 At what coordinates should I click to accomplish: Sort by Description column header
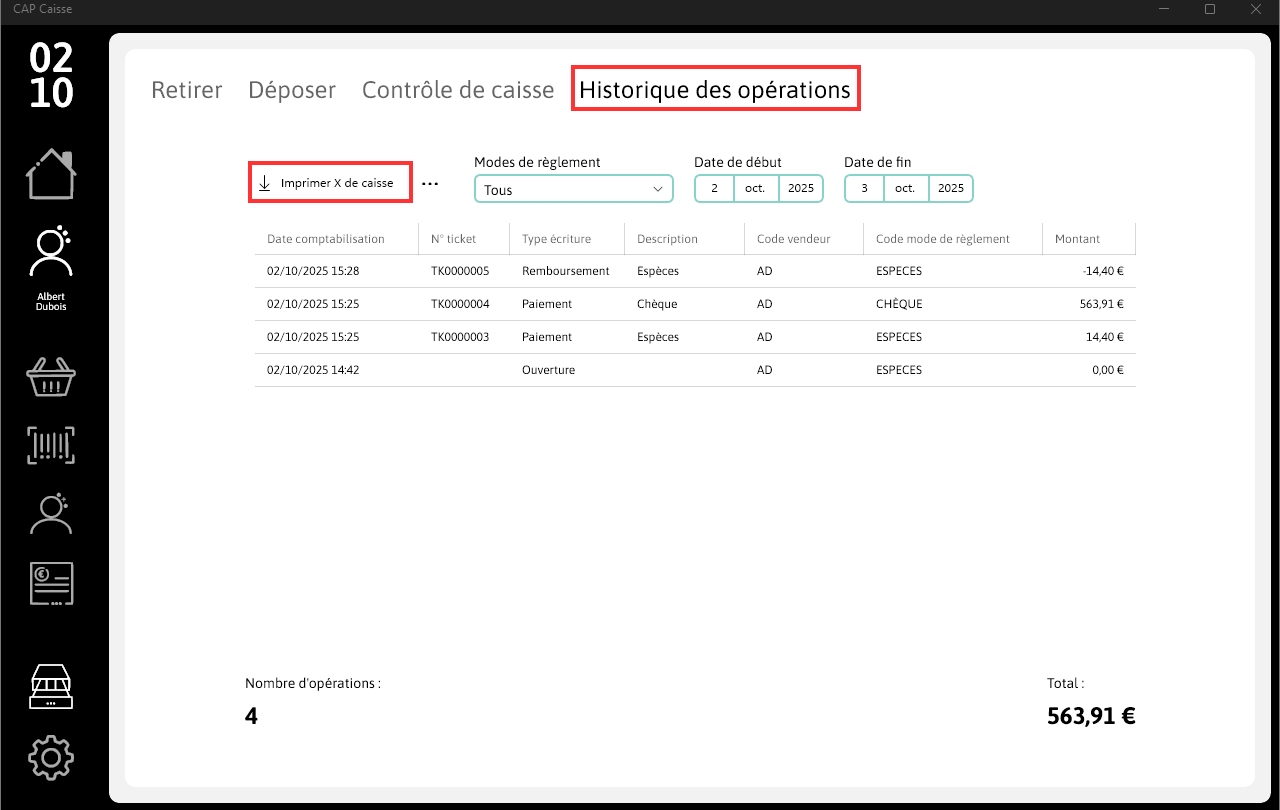coord(684,239)
